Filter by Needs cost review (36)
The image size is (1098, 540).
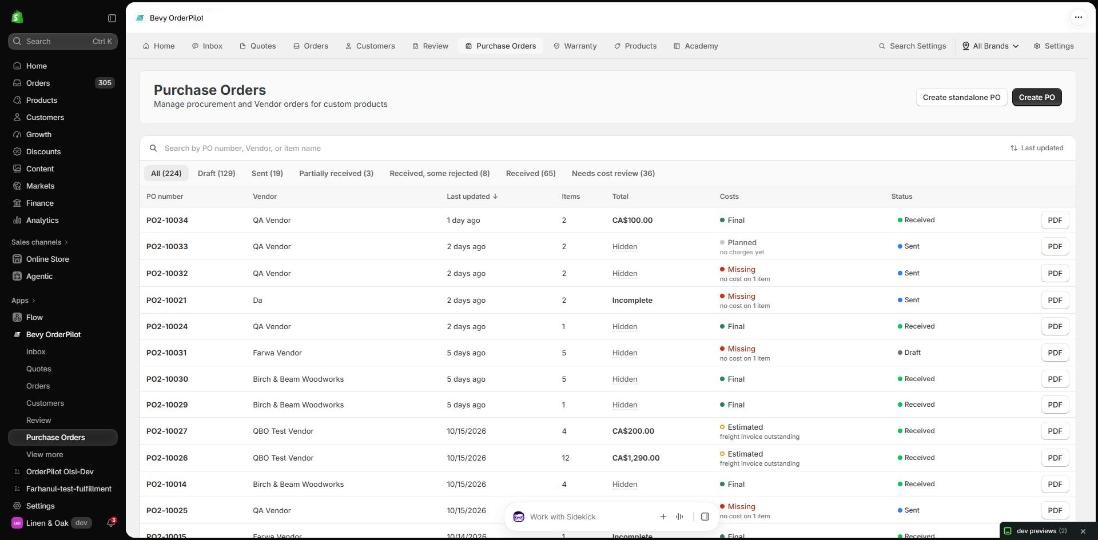click(613, 174)
